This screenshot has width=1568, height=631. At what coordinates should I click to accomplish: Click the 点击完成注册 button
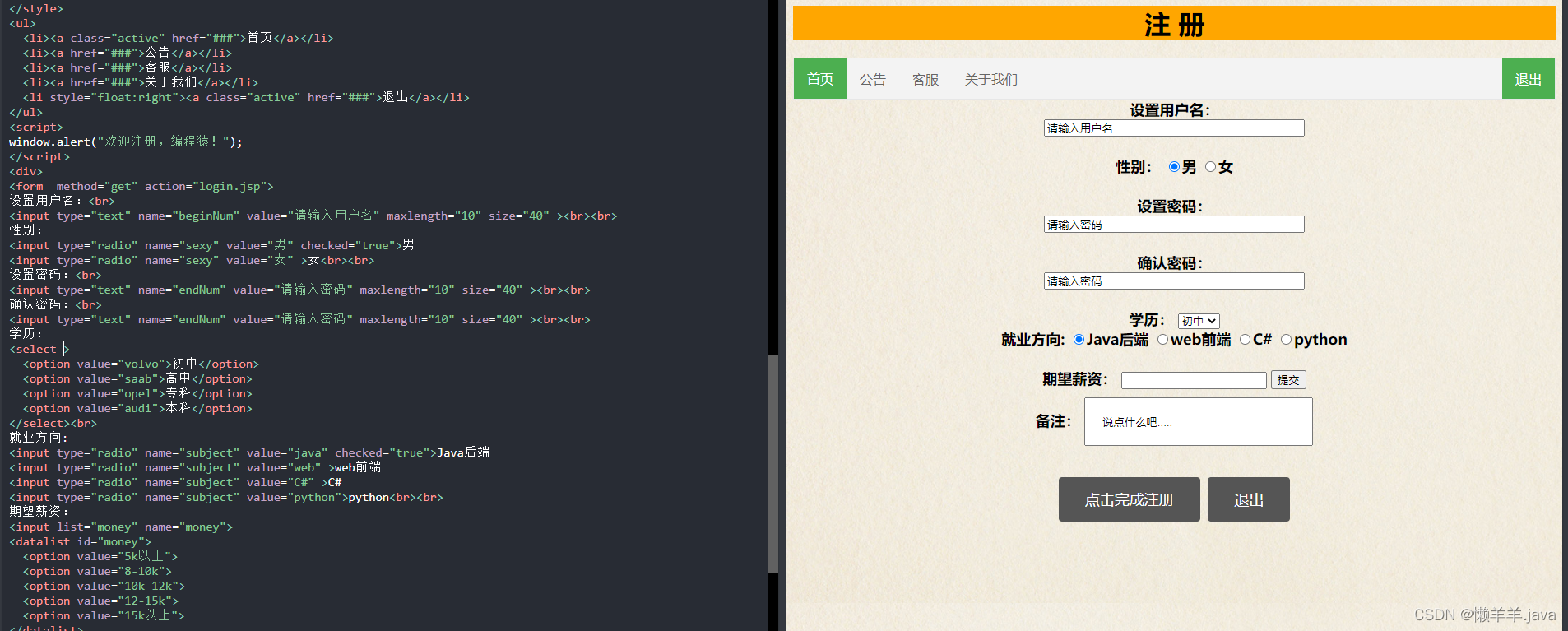point(1130,499)
